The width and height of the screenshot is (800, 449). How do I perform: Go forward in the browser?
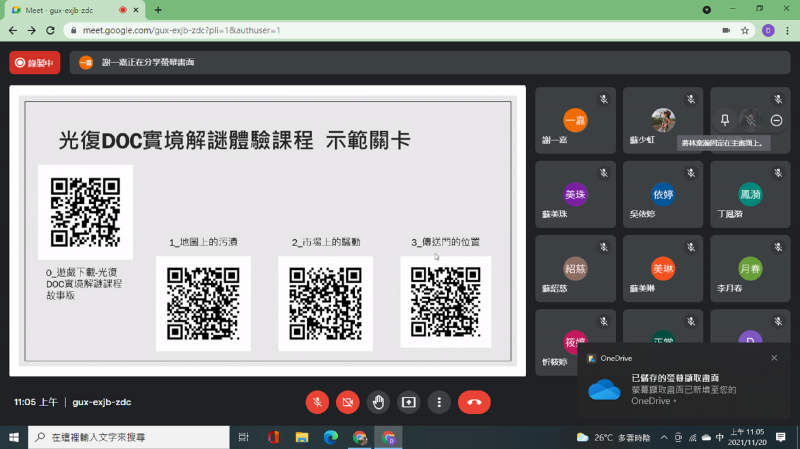click(x=32, y=31)
